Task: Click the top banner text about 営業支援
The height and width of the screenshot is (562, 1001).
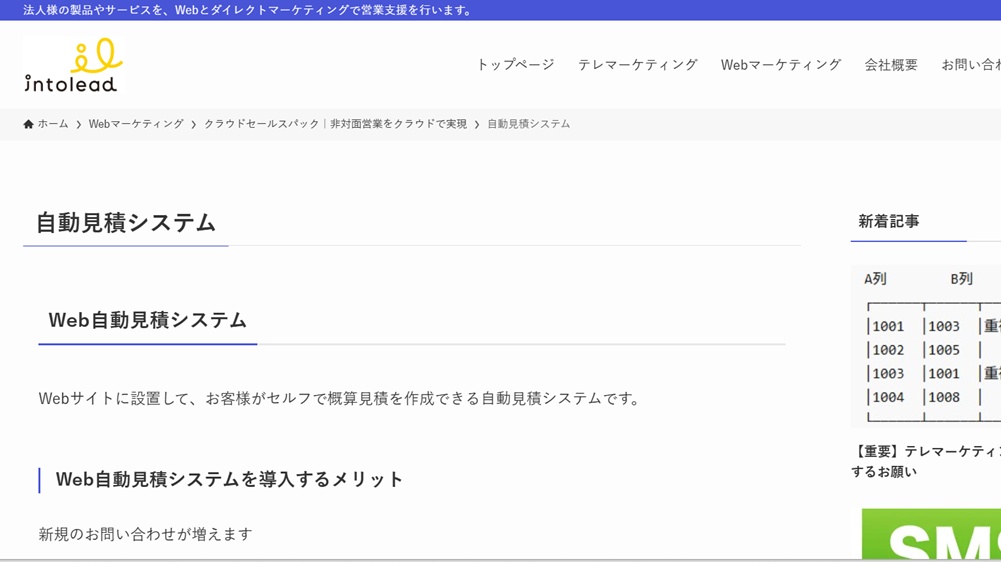Action: point(248,10)
